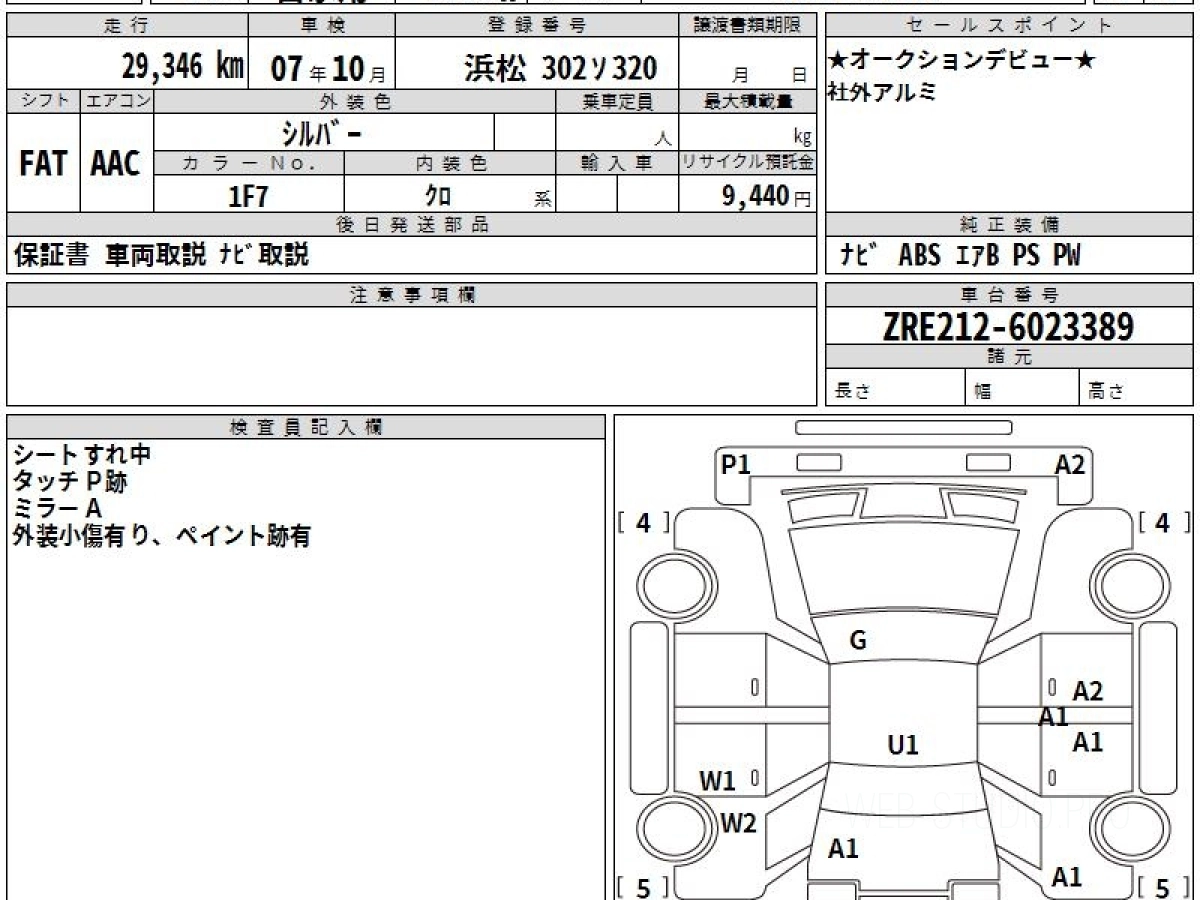Select chassis number ZRE212-6023389
Image resolution: width=1200 pixels, height=900 pixels.
click(x=1008, y=326)
